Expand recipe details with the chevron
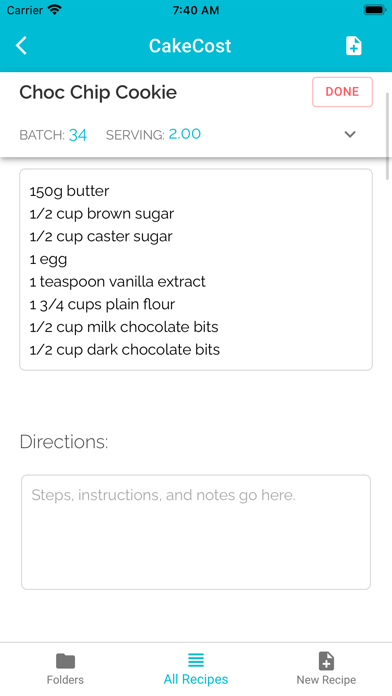The width and height of the screenshot is (392, 696). click(350, 134)
